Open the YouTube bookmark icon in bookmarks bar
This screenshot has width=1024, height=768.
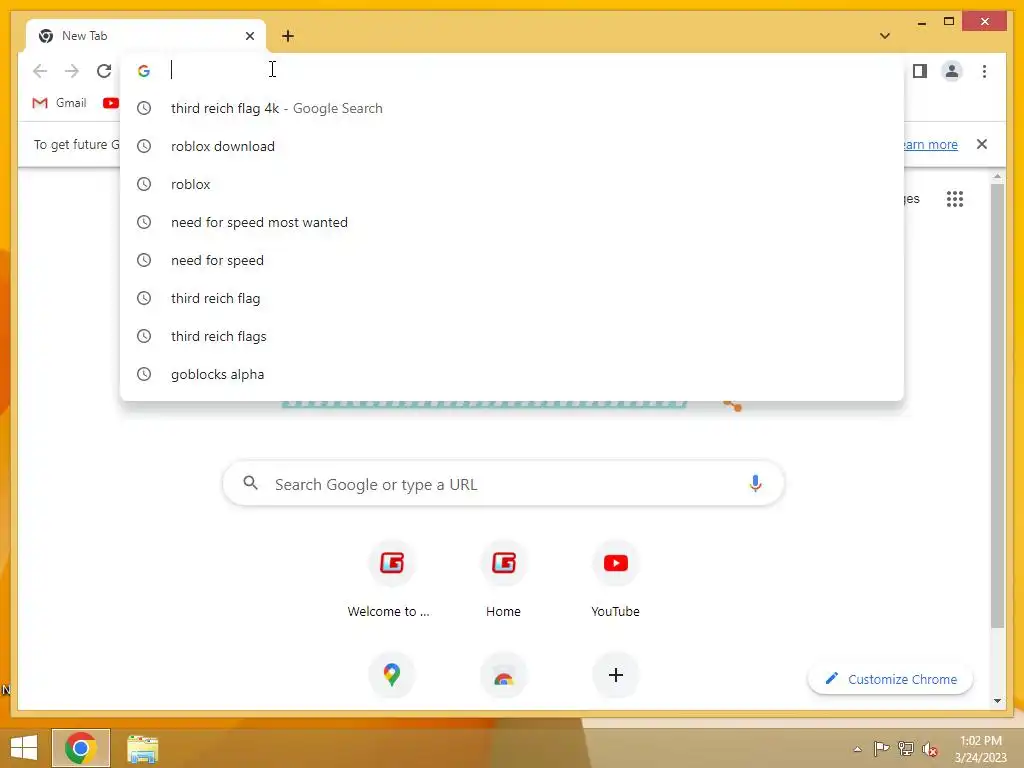tap(110, 103)
